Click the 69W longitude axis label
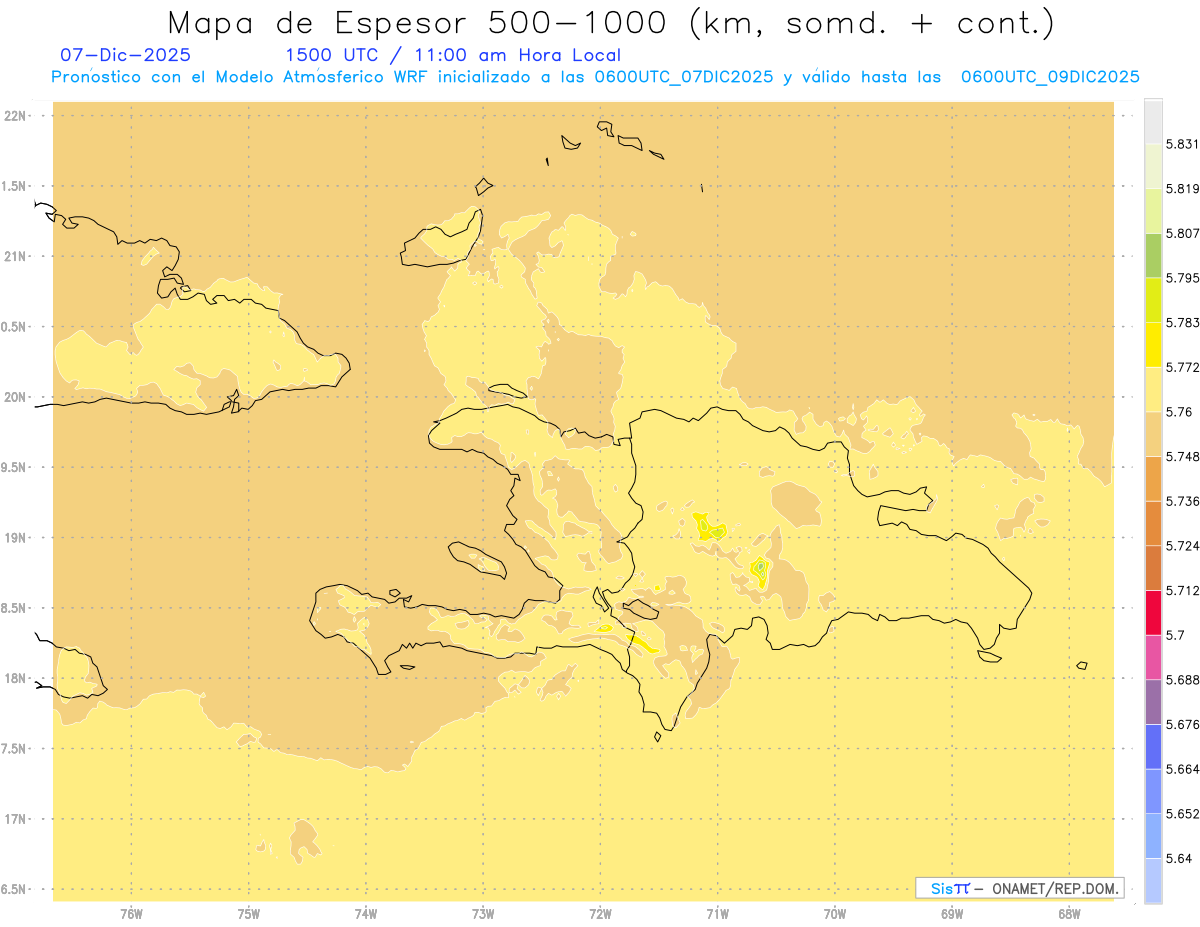 point(952,914)
